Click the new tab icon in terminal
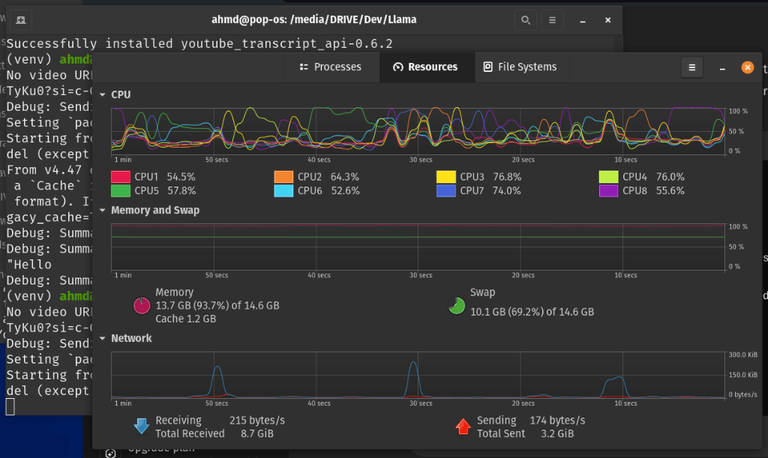768x458 pixels. [x=21, y=20]
